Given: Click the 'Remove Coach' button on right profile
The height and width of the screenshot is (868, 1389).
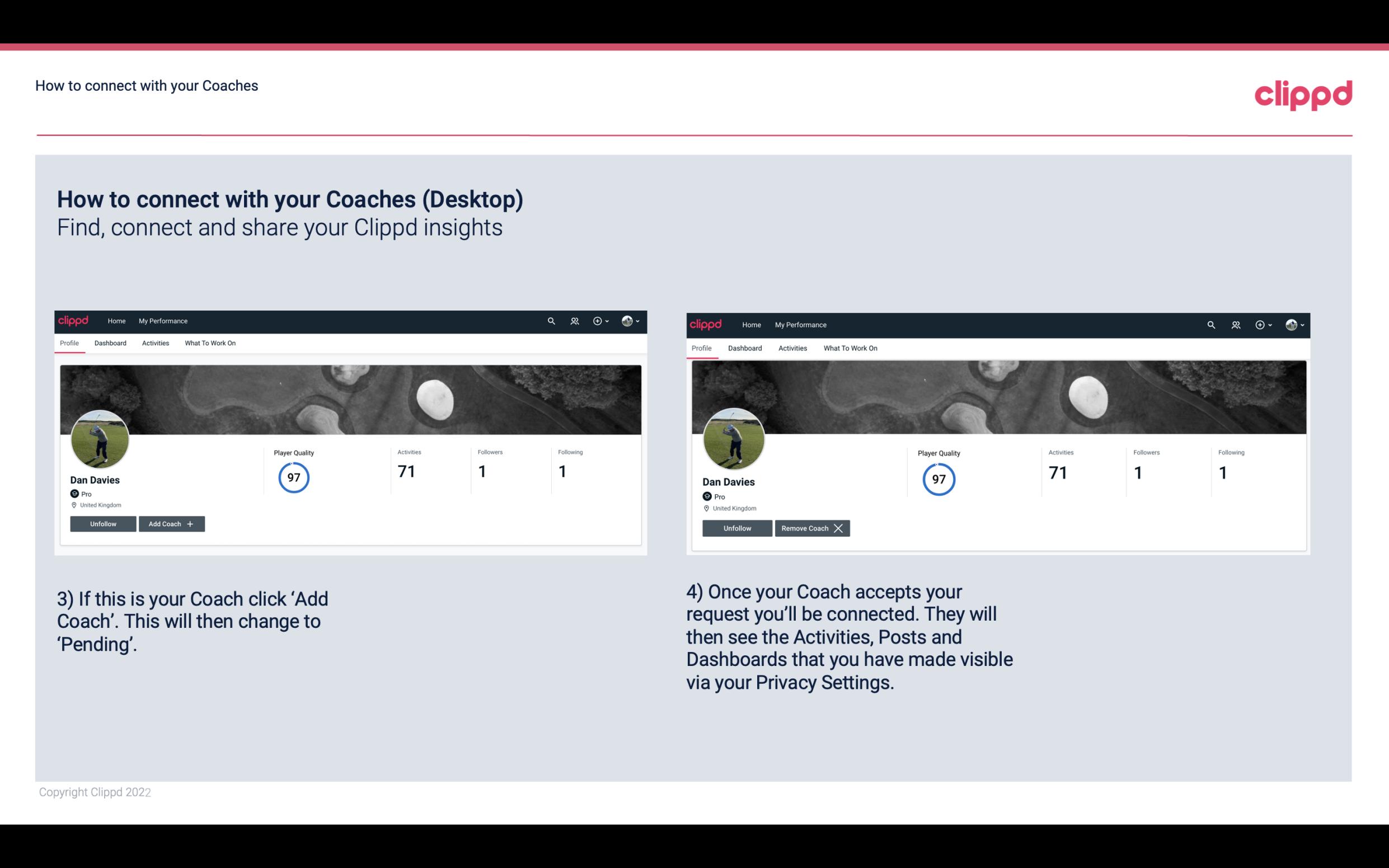Looking at the screenshot, I should tap(812, 528).
